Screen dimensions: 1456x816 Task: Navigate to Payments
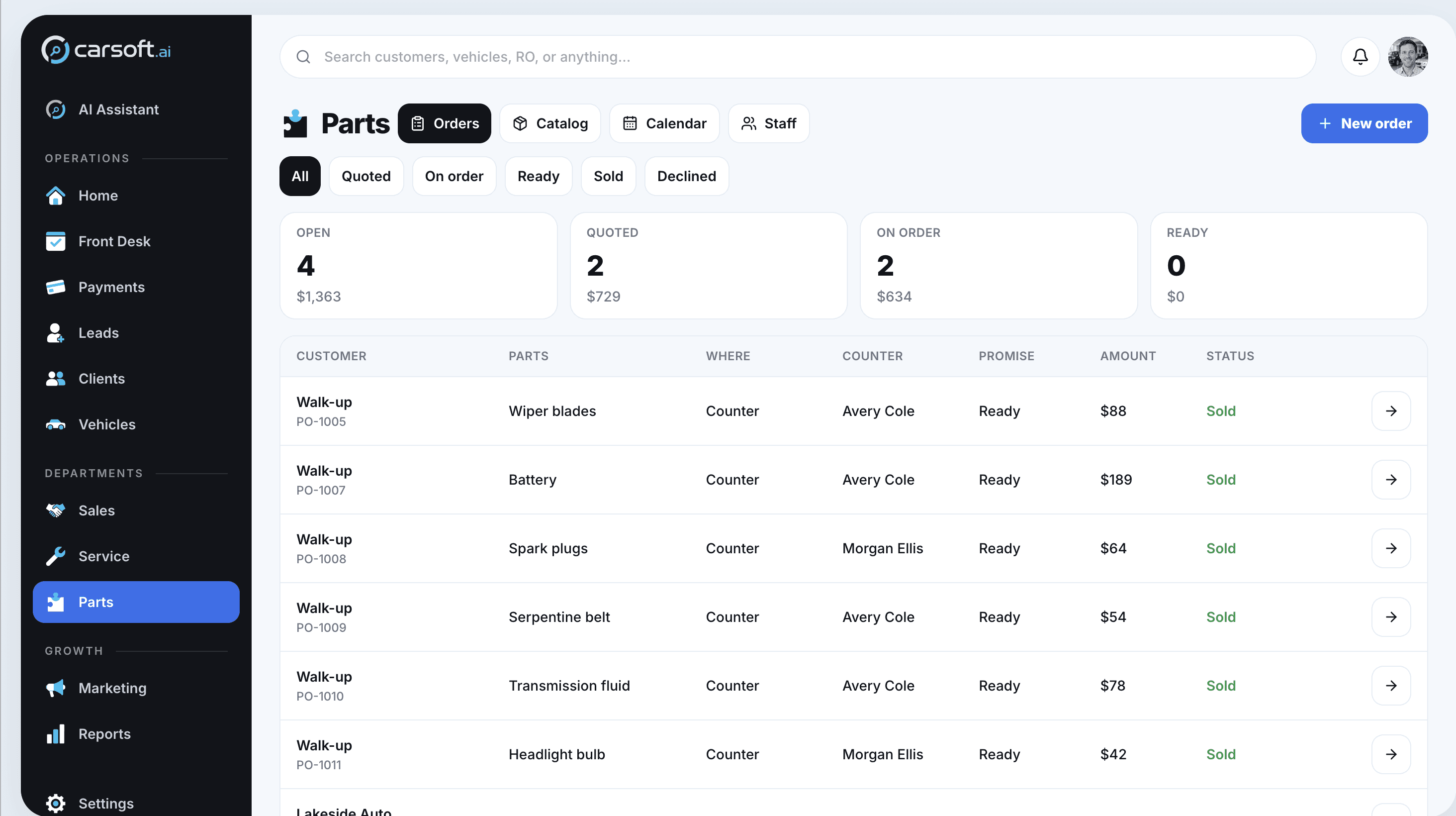[136, 287]
